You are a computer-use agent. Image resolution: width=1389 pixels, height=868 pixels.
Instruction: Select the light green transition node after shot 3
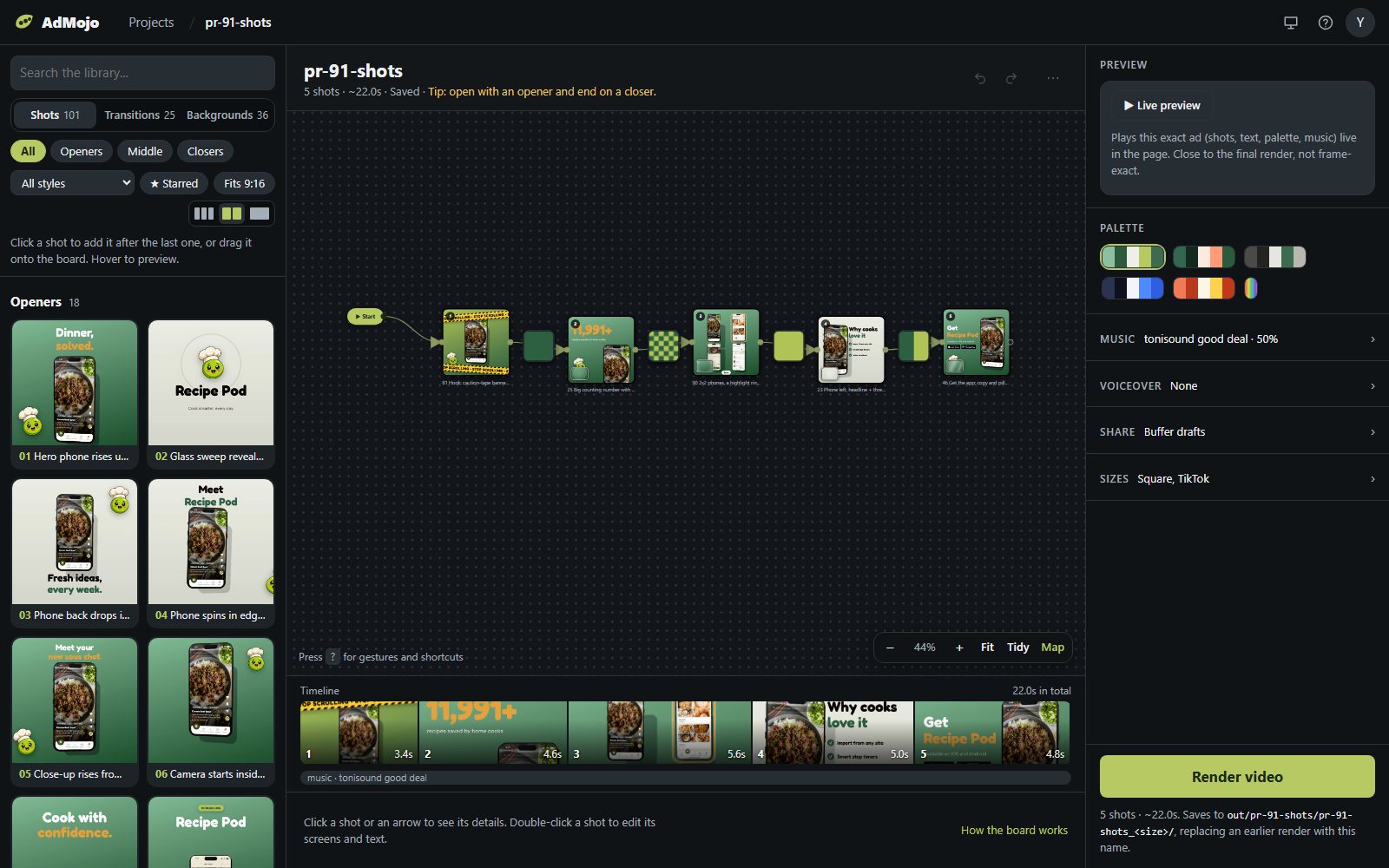[788, 345]
